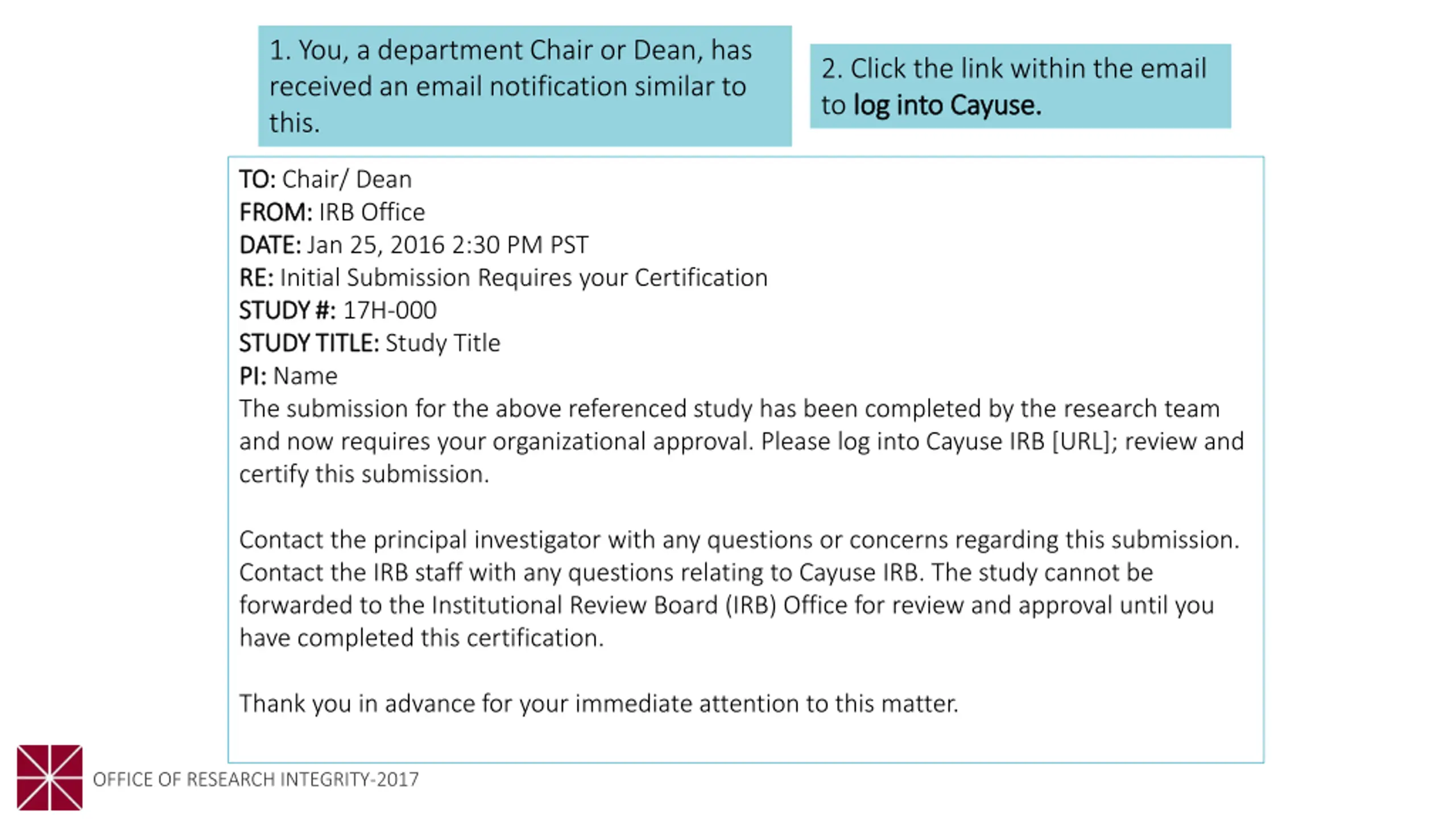Image resolution: width=1456 pixels, height=819 pixels.
Task: Select the OFFICE OF RESEARCH INTEGRITY-2017 footer text
Action: click(x=256, y=779)
